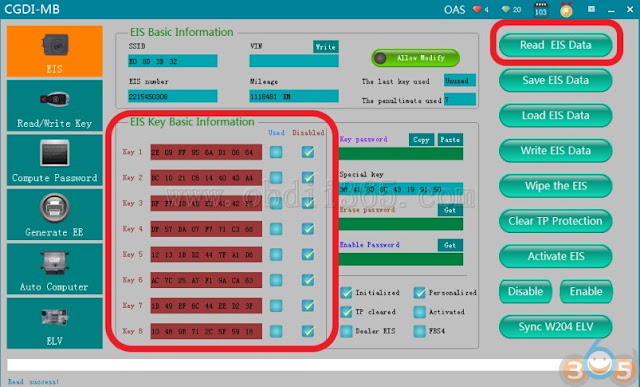Click the VIN input field
This screenshot has width=640, height=387.
tap(294, 61)
